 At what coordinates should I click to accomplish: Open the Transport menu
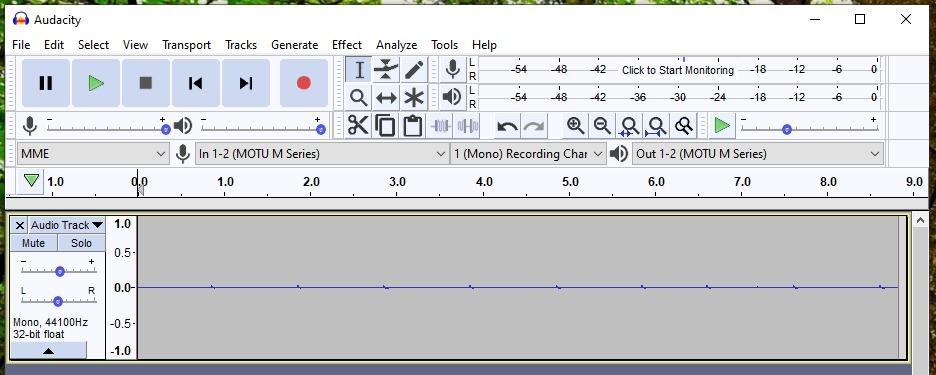click(x=186, y=45)
